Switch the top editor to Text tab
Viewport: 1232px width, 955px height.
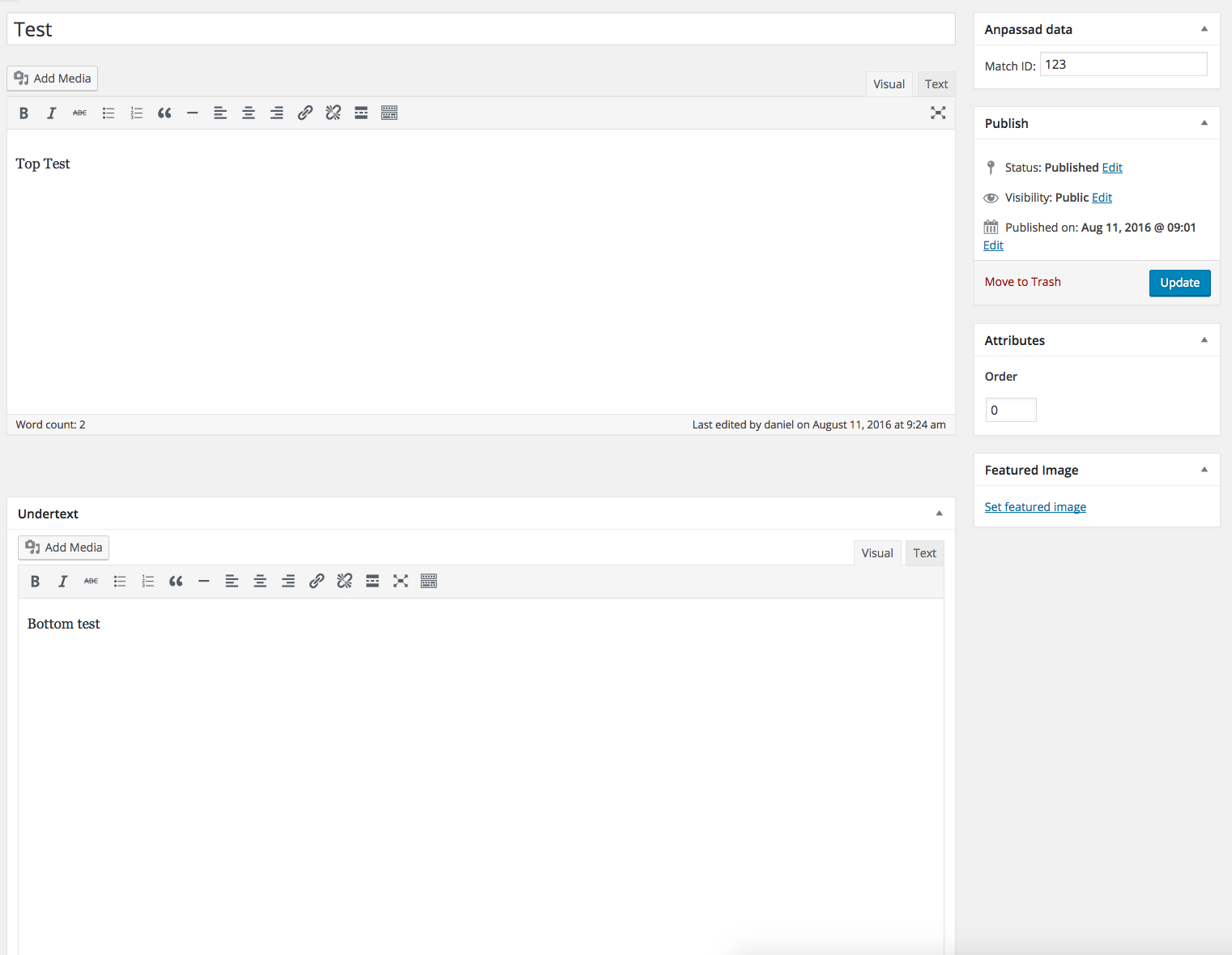936,84
